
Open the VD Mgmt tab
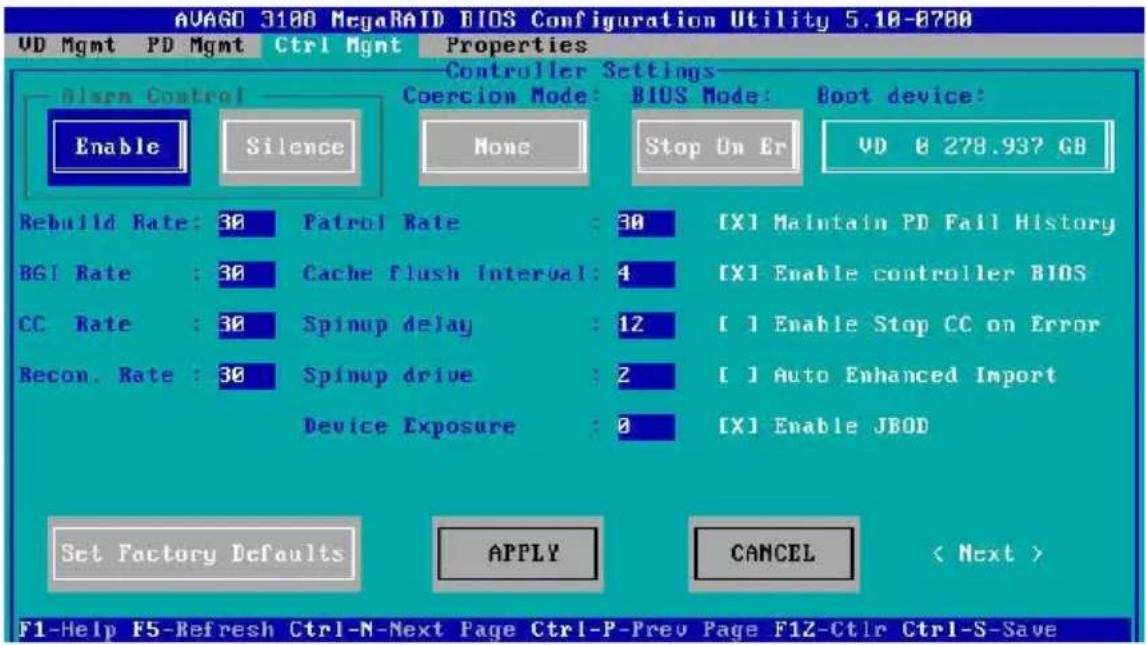67,45
